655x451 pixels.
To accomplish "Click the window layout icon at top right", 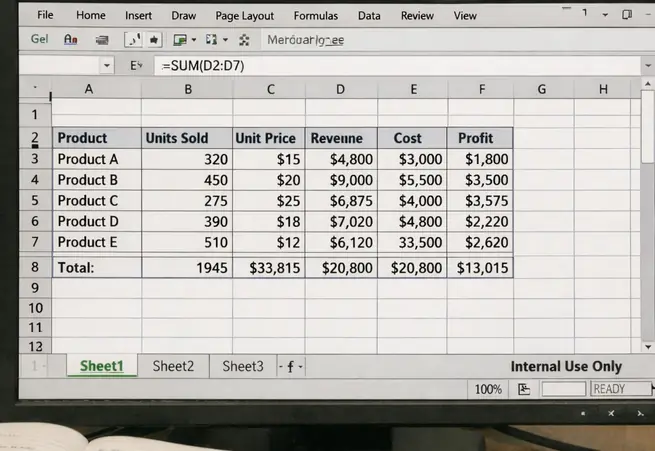I will point(627,15).
